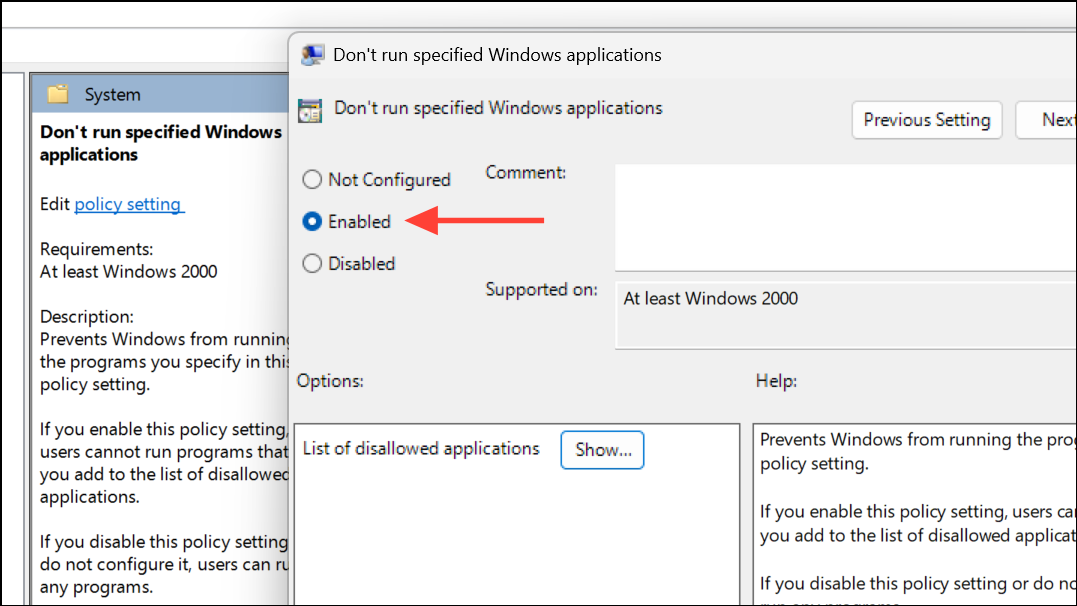Click the policy setting icon beside the heading
Screen dimensions: 1077x606
(x=310, y=110)
